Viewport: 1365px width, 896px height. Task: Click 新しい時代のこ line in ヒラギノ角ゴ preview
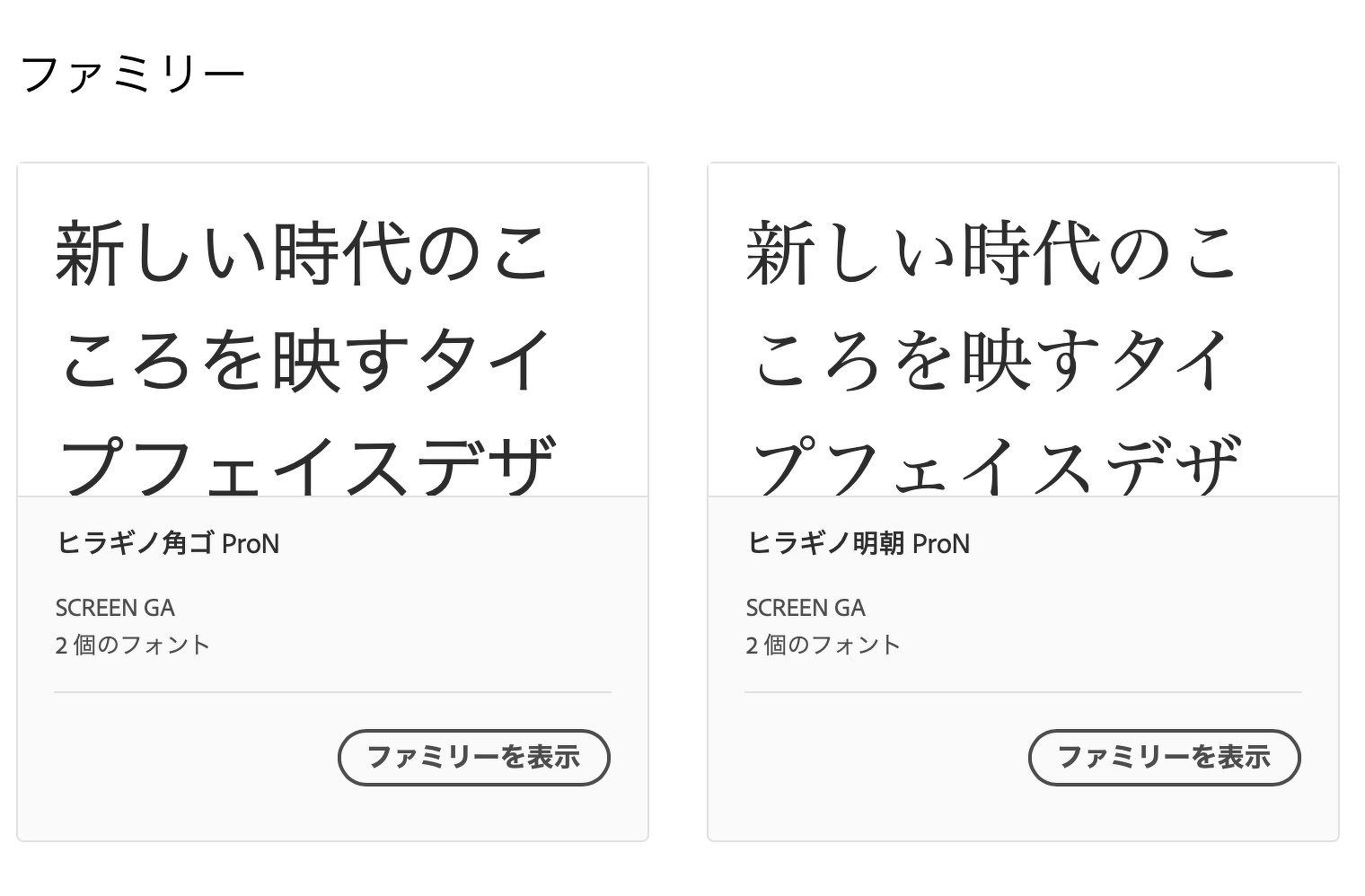point(302,253)
